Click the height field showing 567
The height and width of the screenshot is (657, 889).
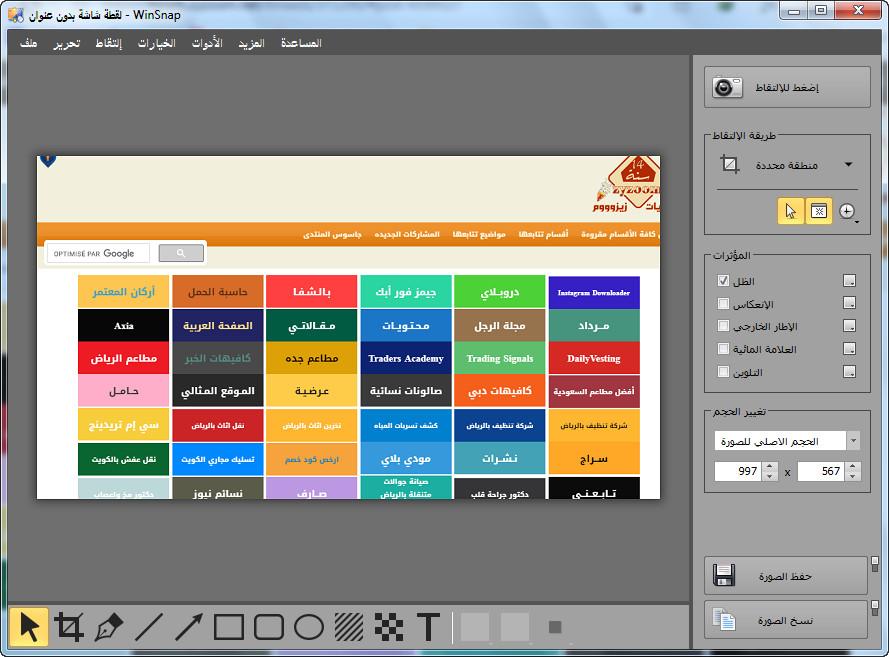click(x=822, y=471)
